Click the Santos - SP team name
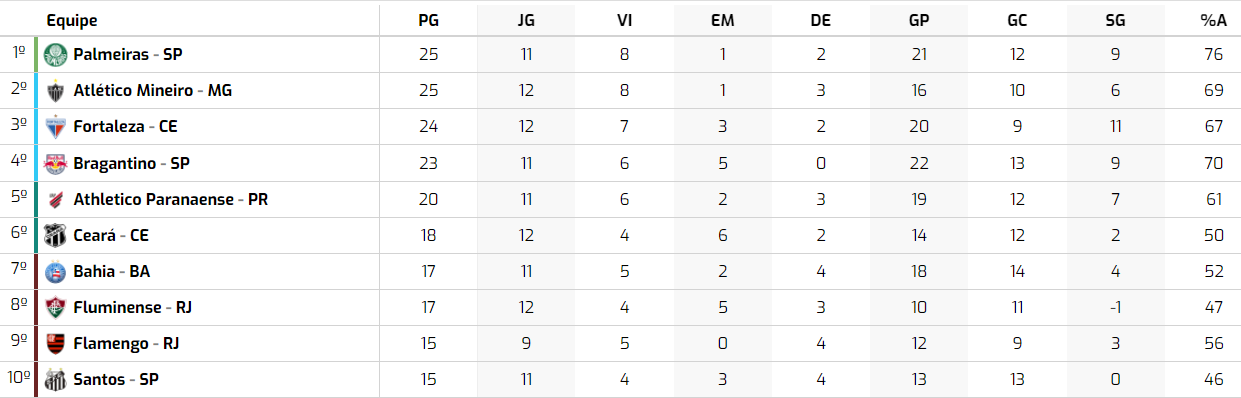Viewport: 1241px width, 398px height. point(116,379)
